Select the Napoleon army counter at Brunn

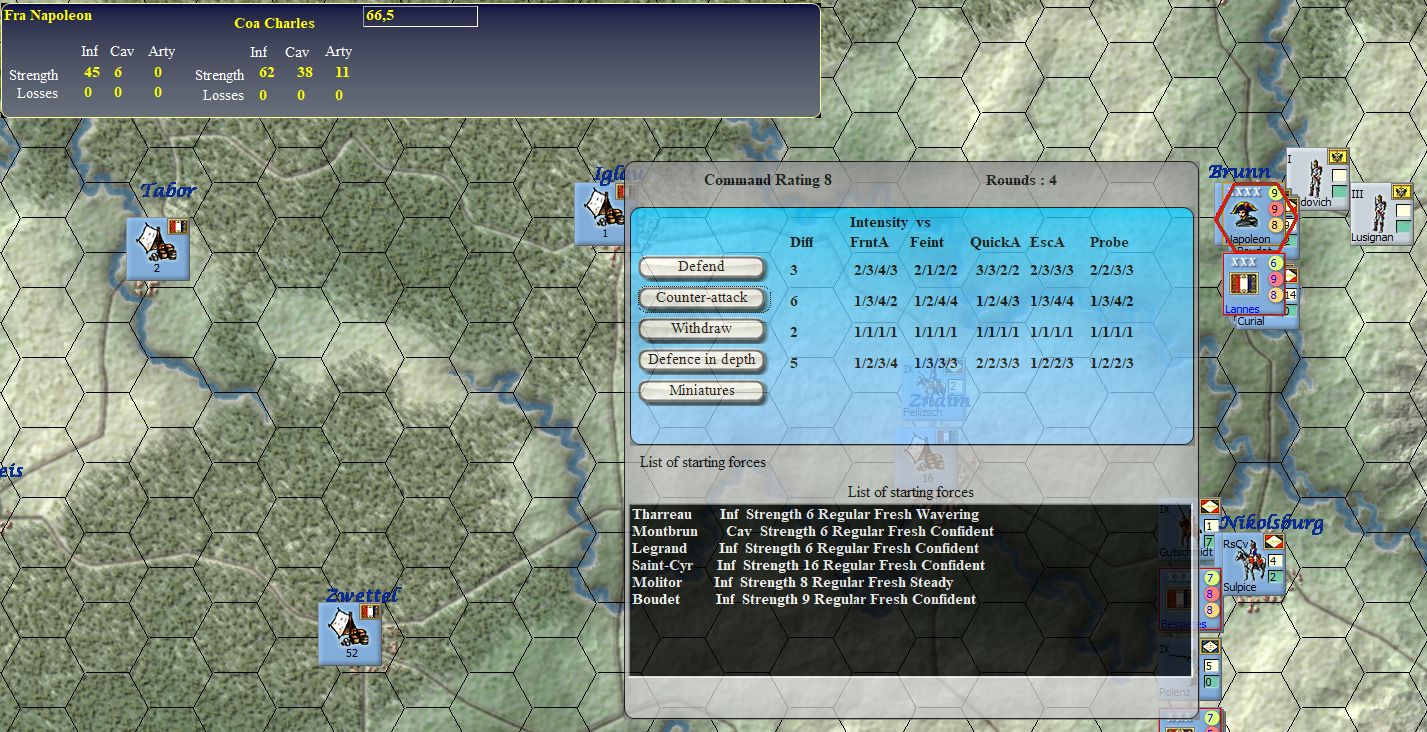tap(1253, 215)
